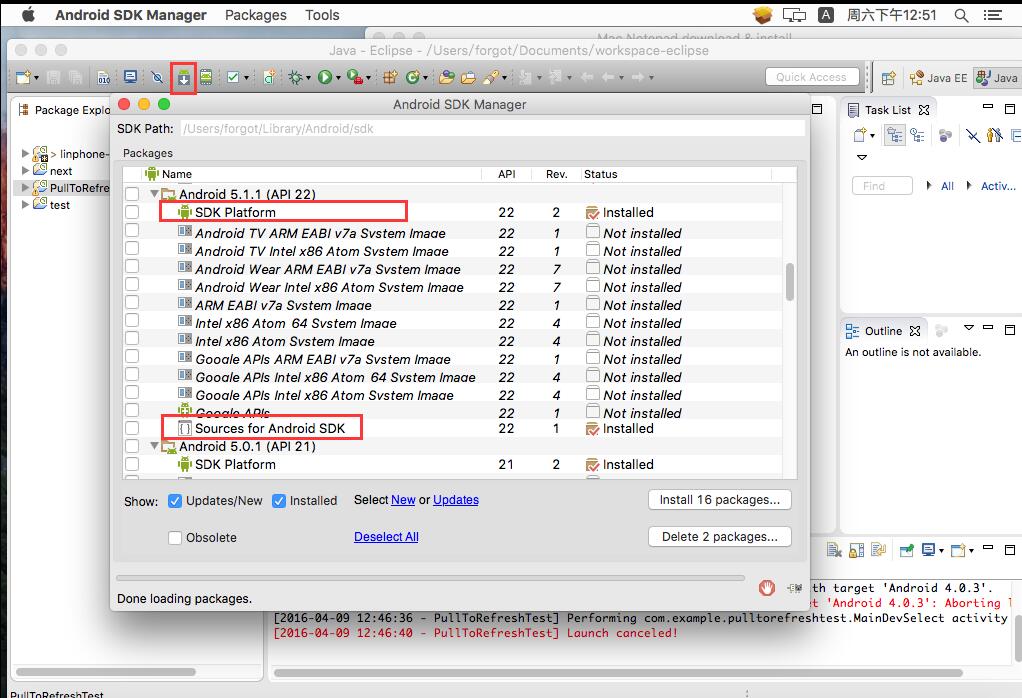Click Install 16 packages button
The image size is (1022, 698).
tap(720, 500)
